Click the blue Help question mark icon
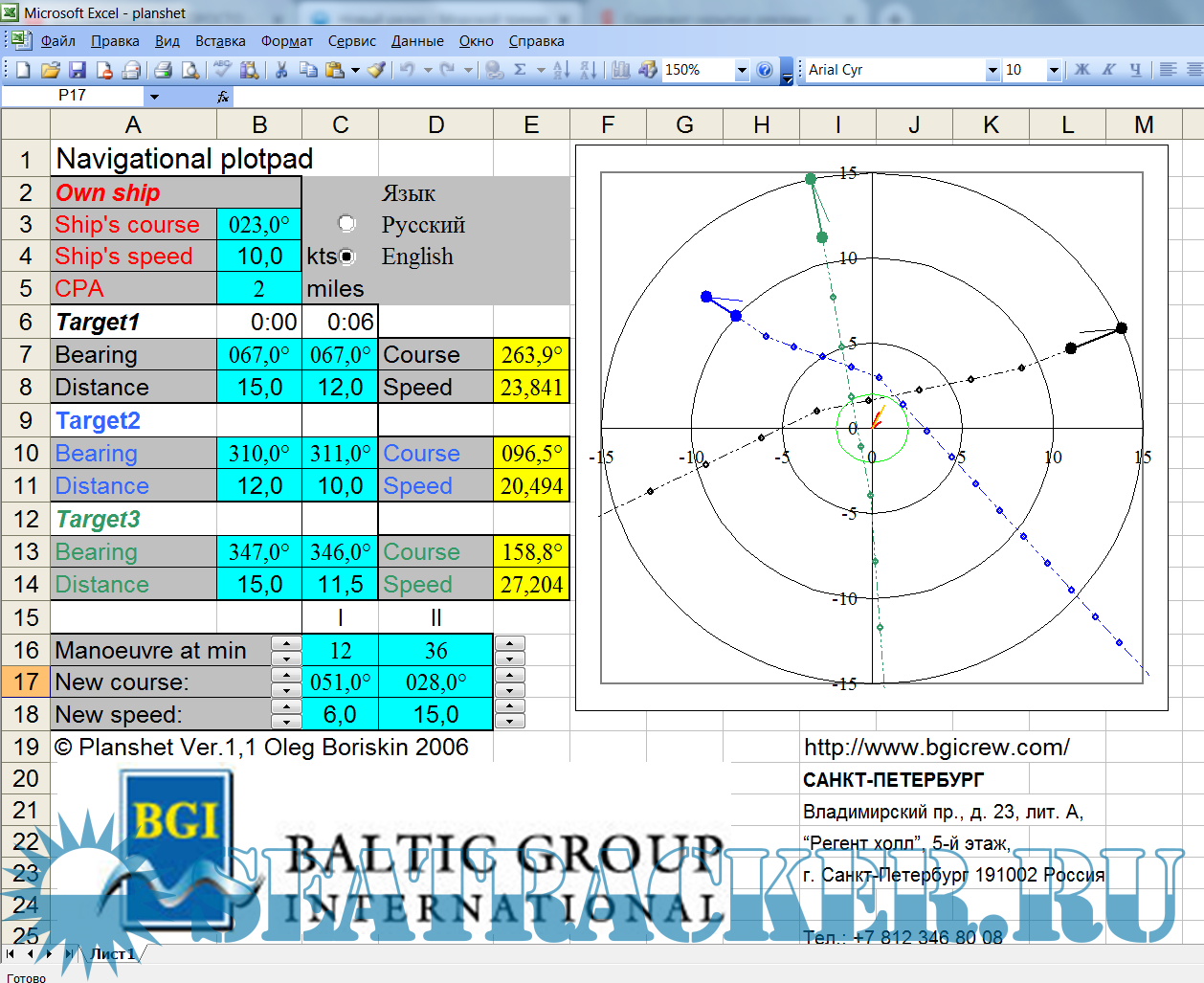The height and width of the screenshot is (983, 1204). coord(764,70)
